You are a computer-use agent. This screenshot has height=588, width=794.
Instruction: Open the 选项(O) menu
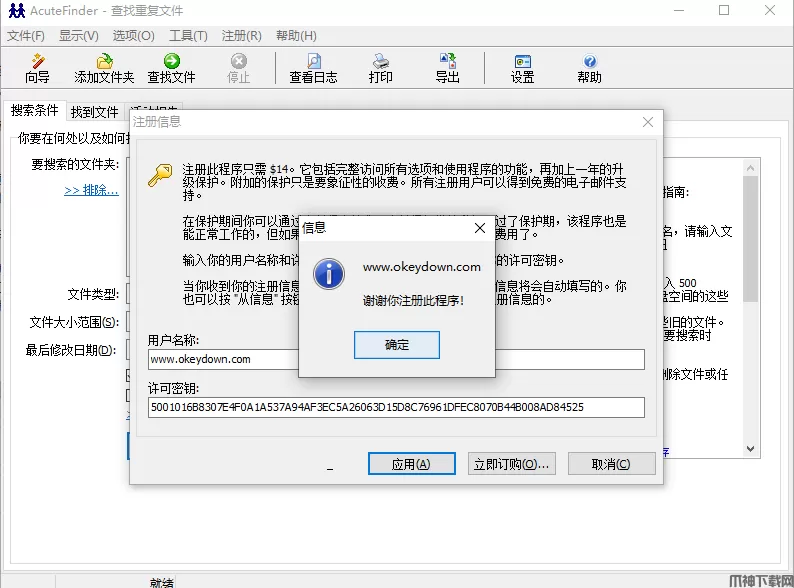(x=134, y=36)
